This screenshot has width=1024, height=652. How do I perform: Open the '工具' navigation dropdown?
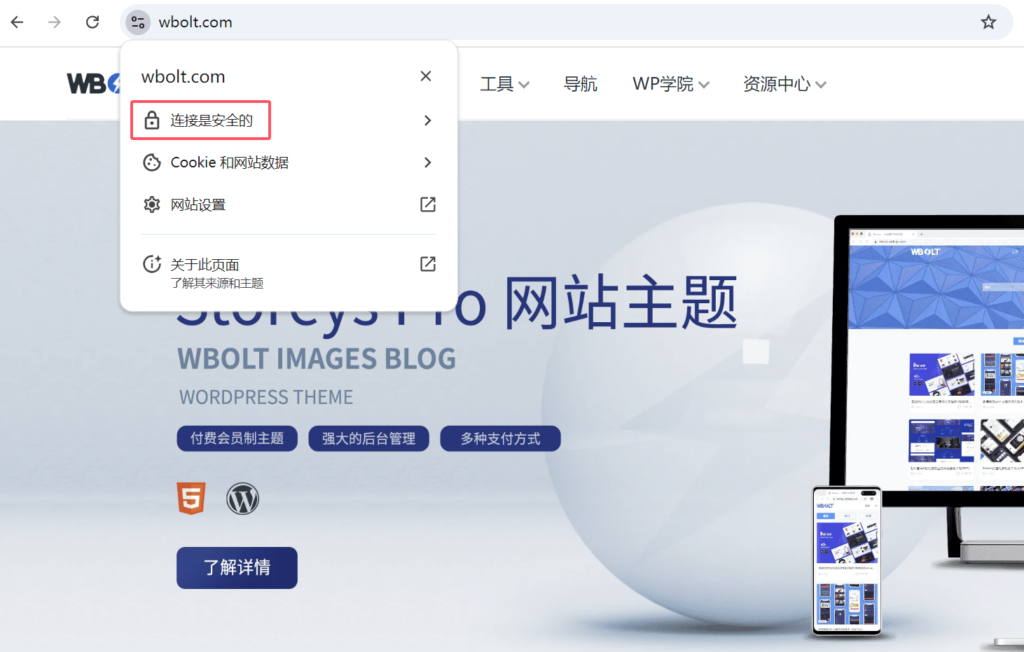pyautogui.click(x=504, y=84)
